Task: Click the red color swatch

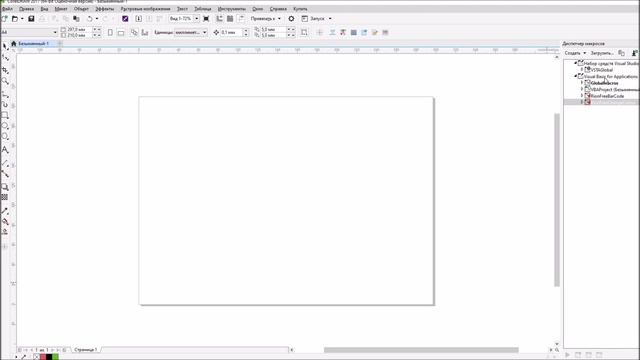Action: 43,357
